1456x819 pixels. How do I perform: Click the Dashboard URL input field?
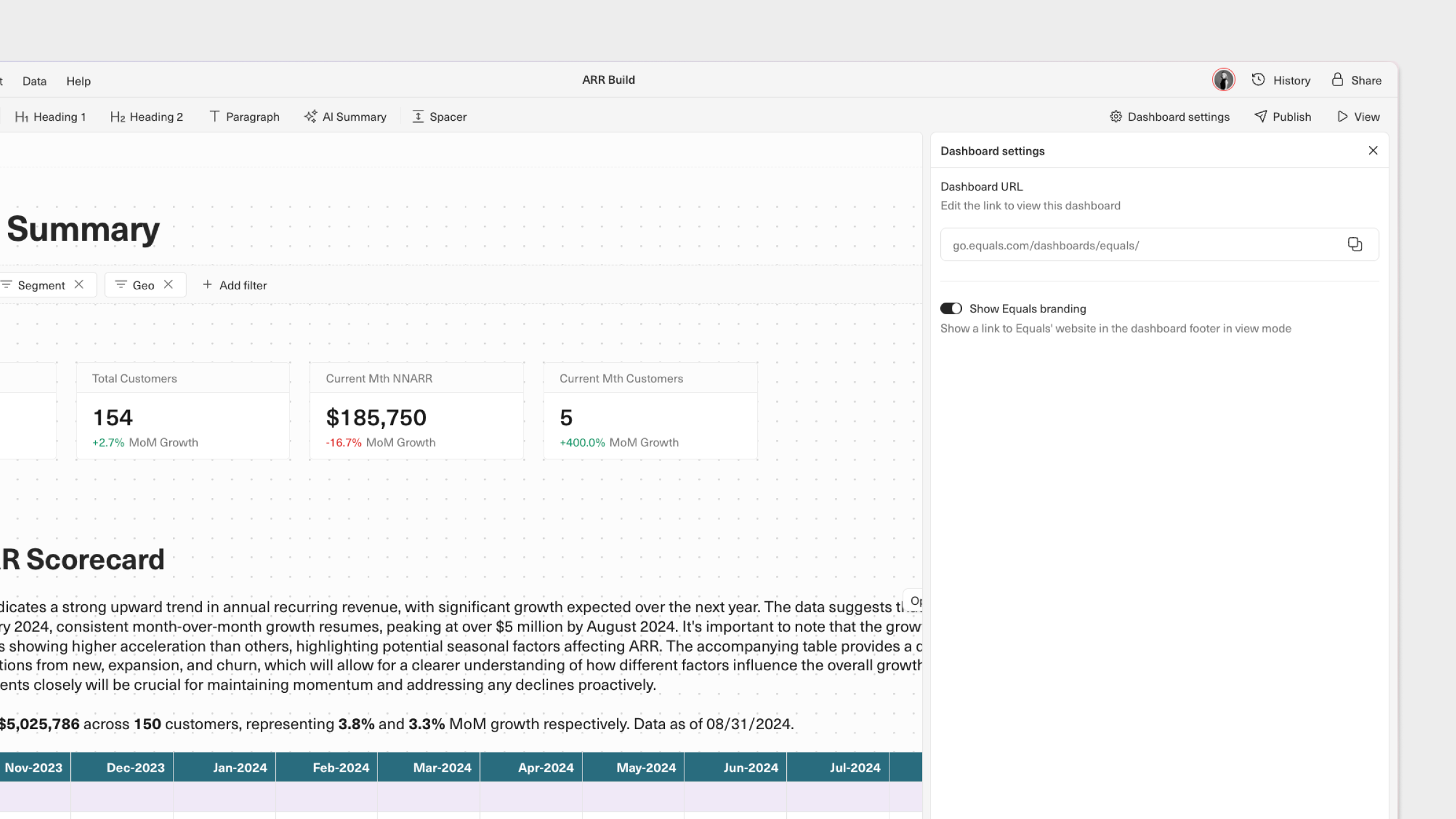[1141, 245]
